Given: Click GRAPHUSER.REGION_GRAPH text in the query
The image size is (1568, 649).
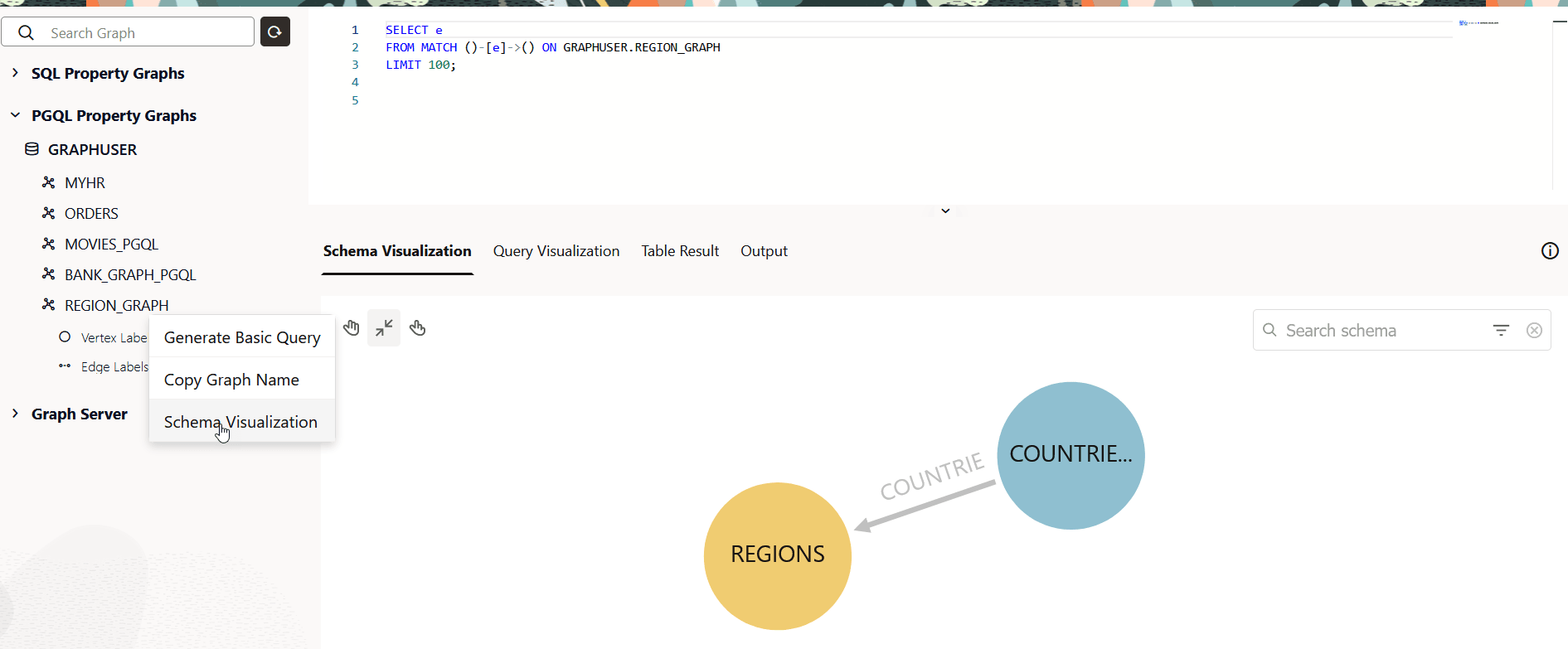Looking at the screenshot, I should [642, 47].
